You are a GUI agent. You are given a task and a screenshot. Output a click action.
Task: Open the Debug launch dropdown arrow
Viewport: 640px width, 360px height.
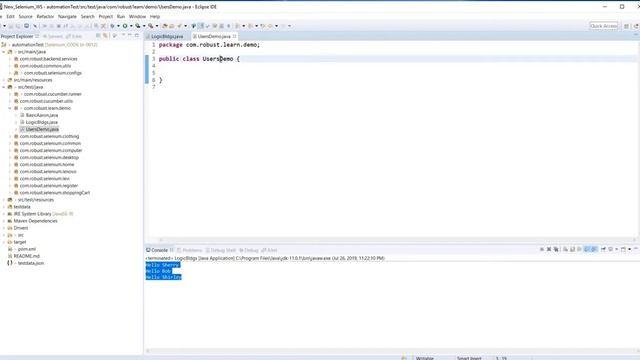click(118, 26)
